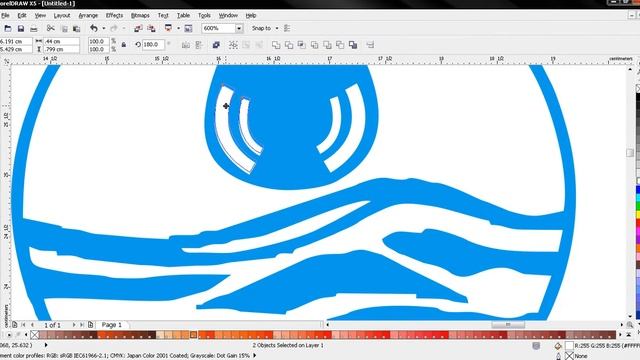The image size is (640, 360).
Task: Open the Help menu
Action: (251, 16)
